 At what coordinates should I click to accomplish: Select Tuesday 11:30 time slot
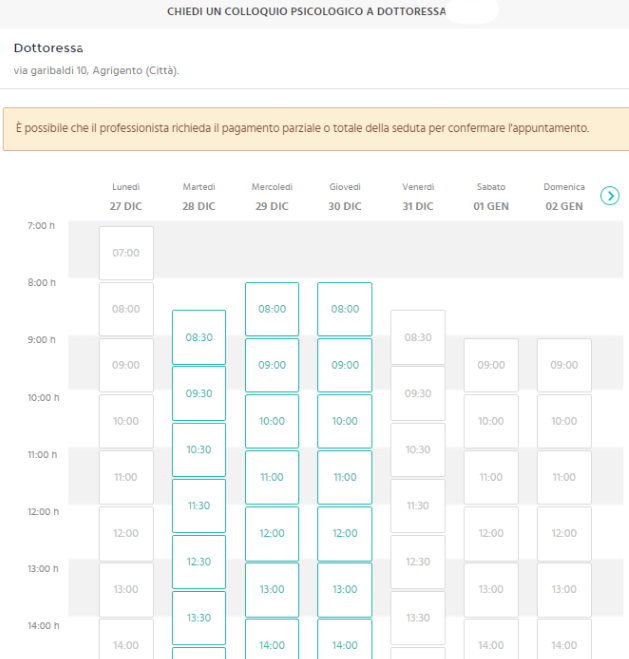click(x=199, y=505)
